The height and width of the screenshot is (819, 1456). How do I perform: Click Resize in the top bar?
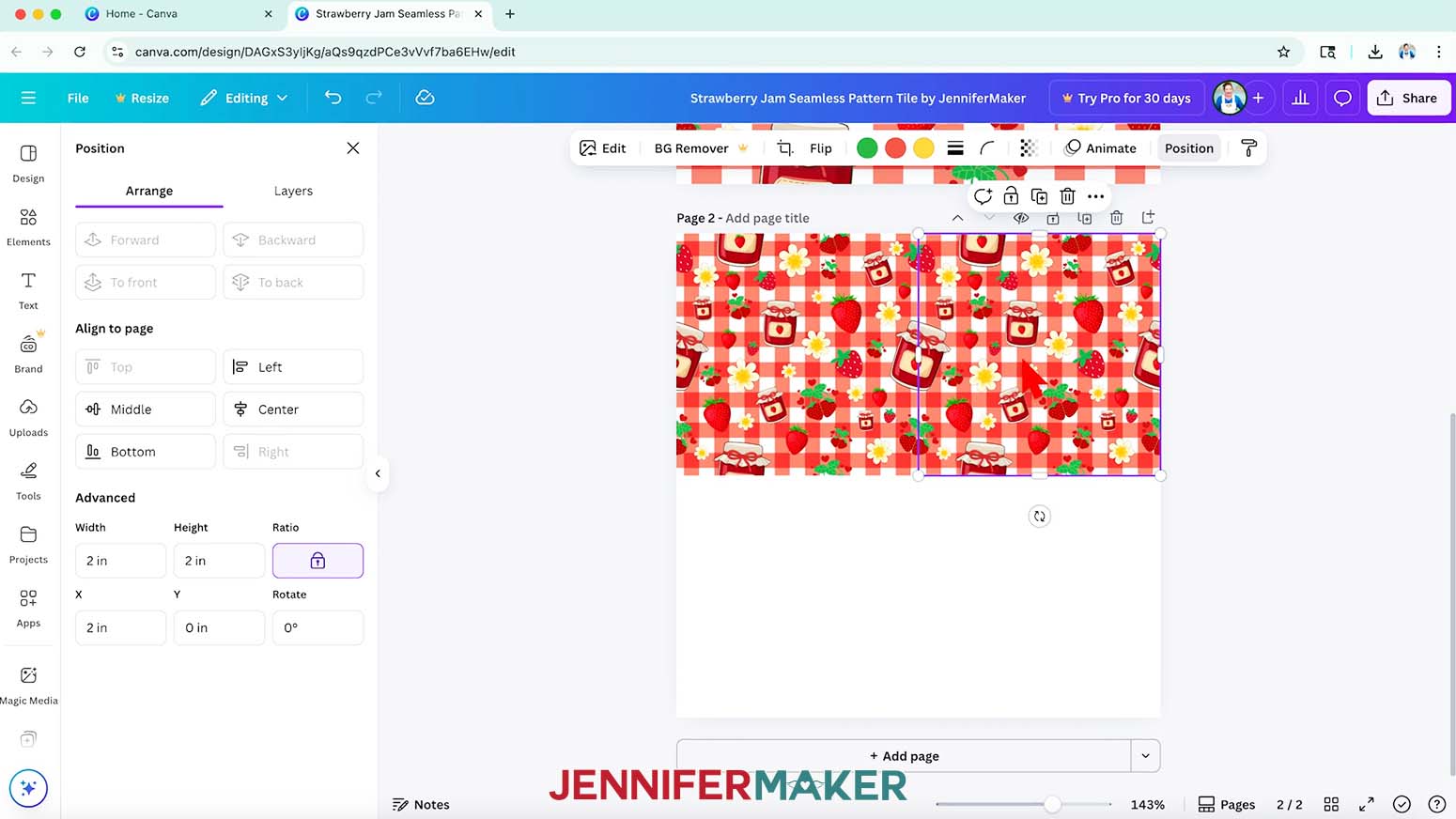pos(142,98)
